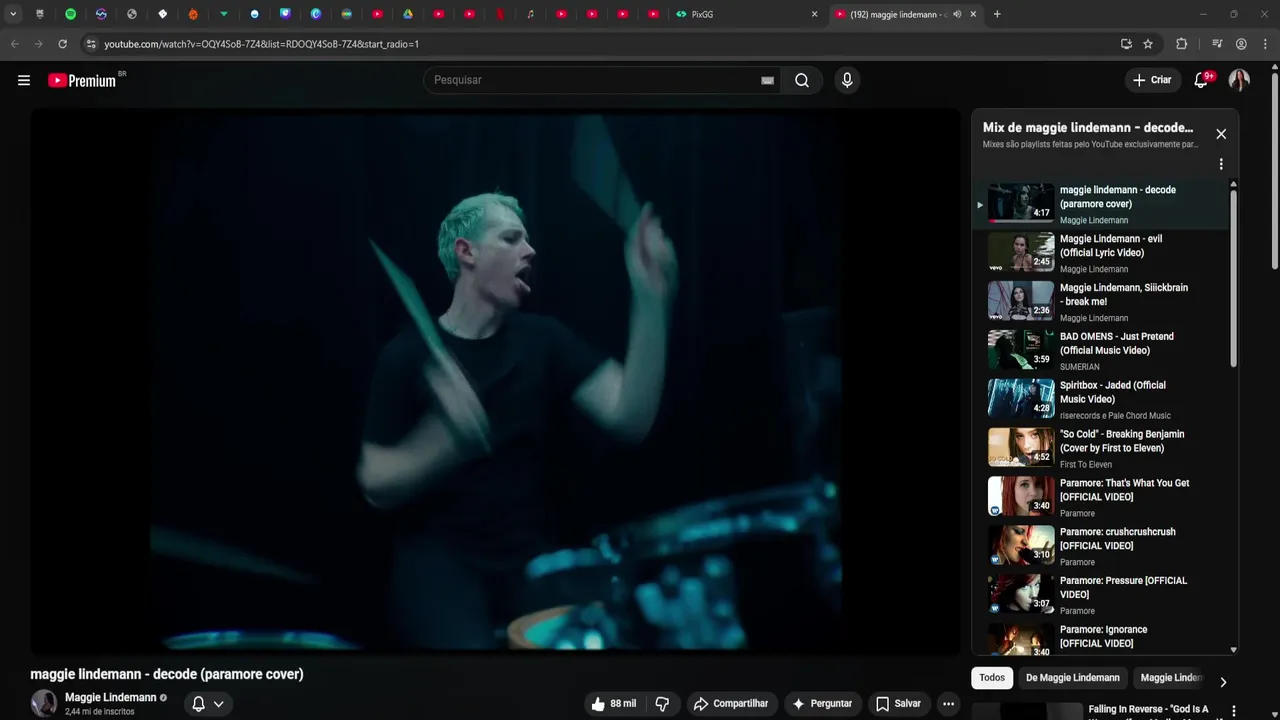Open video title 'maggie lindemann - decode (paramore cover)'
Screen dimensions: 1280x720
167,674
